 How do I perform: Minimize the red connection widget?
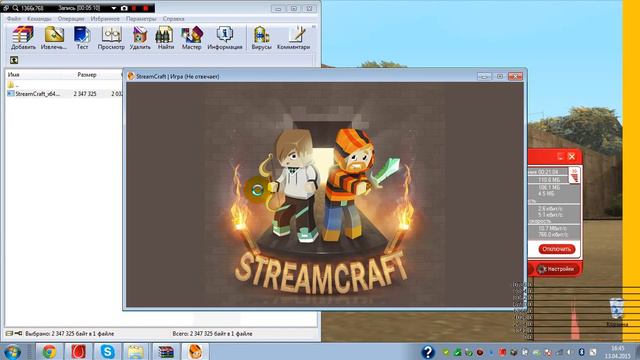[560, 156]
